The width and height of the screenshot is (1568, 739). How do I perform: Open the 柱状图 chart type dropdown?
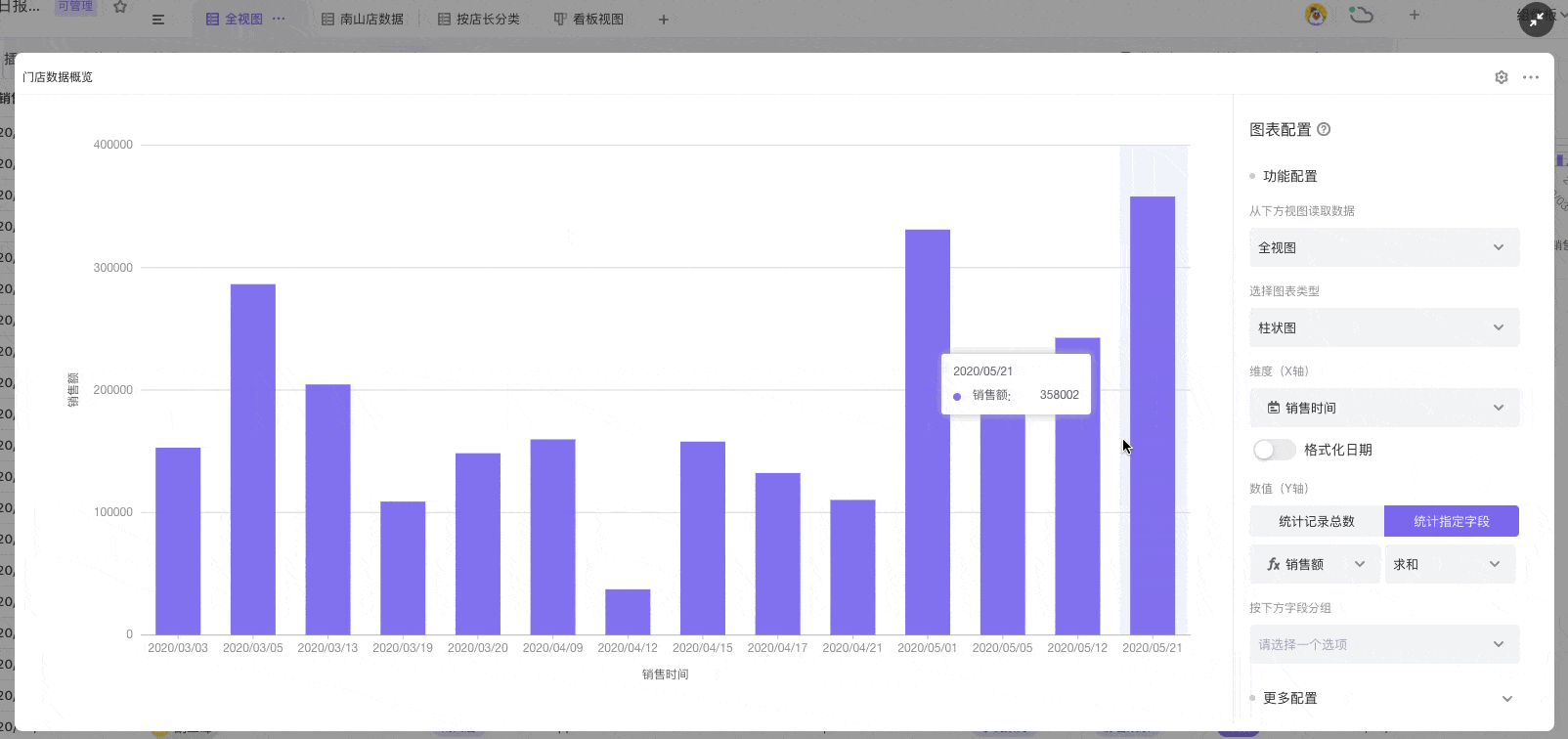click(1383, 328)
